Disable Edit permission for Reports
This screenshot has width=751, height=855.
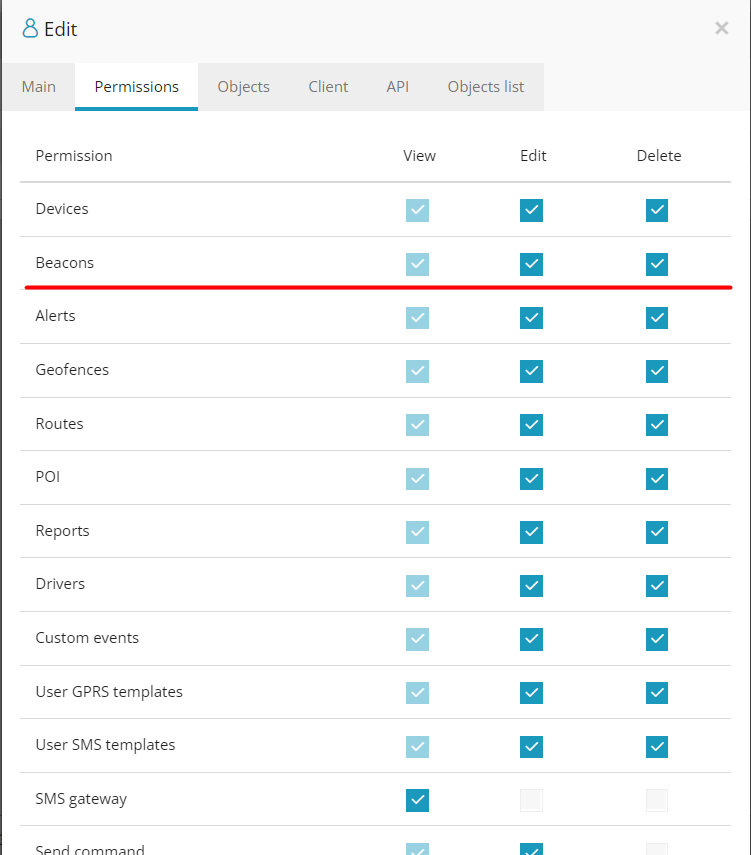point(531,532)
